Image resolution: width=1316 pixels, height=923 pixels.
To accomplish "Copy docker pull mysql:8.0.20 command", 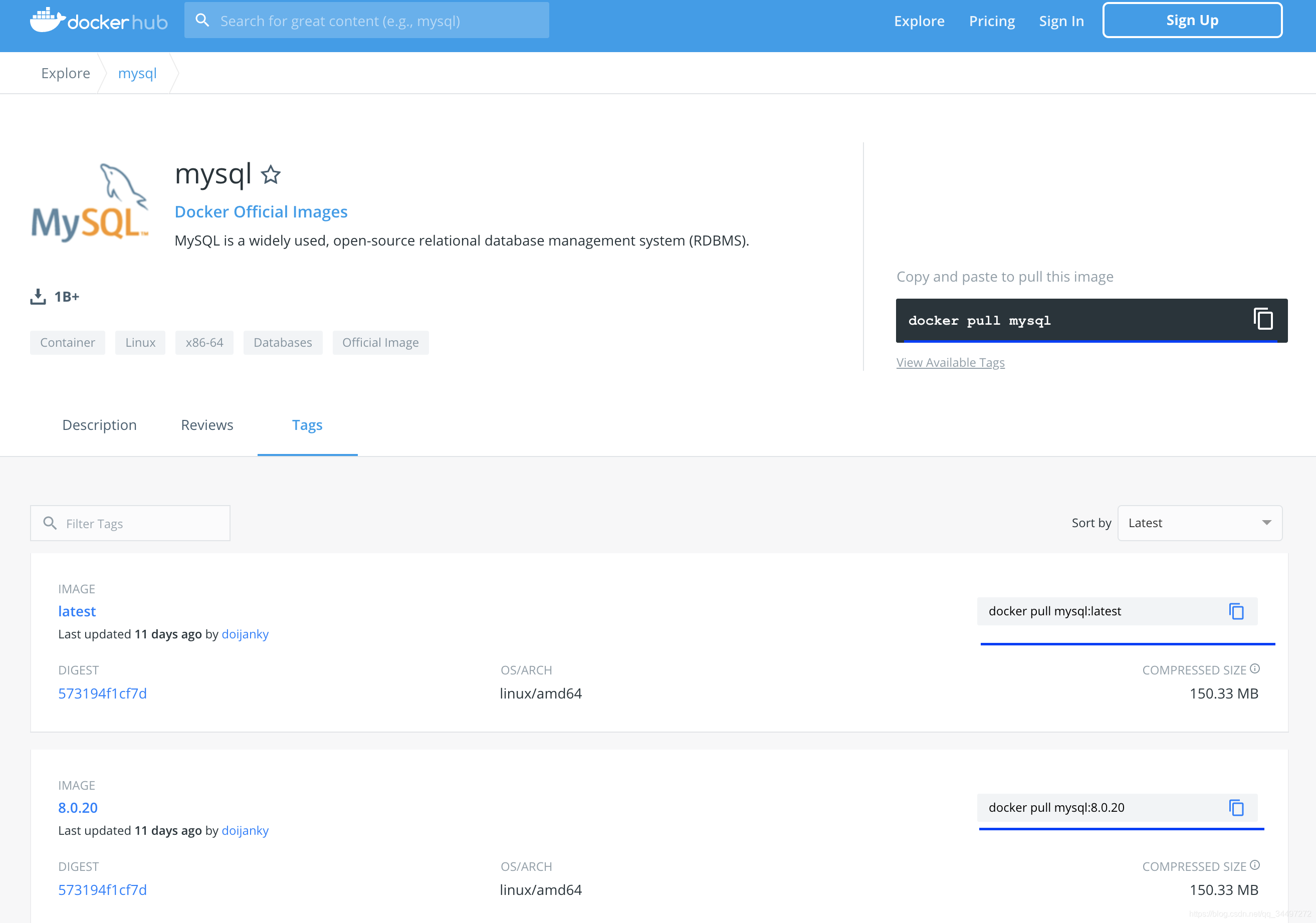I will (1236, 808).
